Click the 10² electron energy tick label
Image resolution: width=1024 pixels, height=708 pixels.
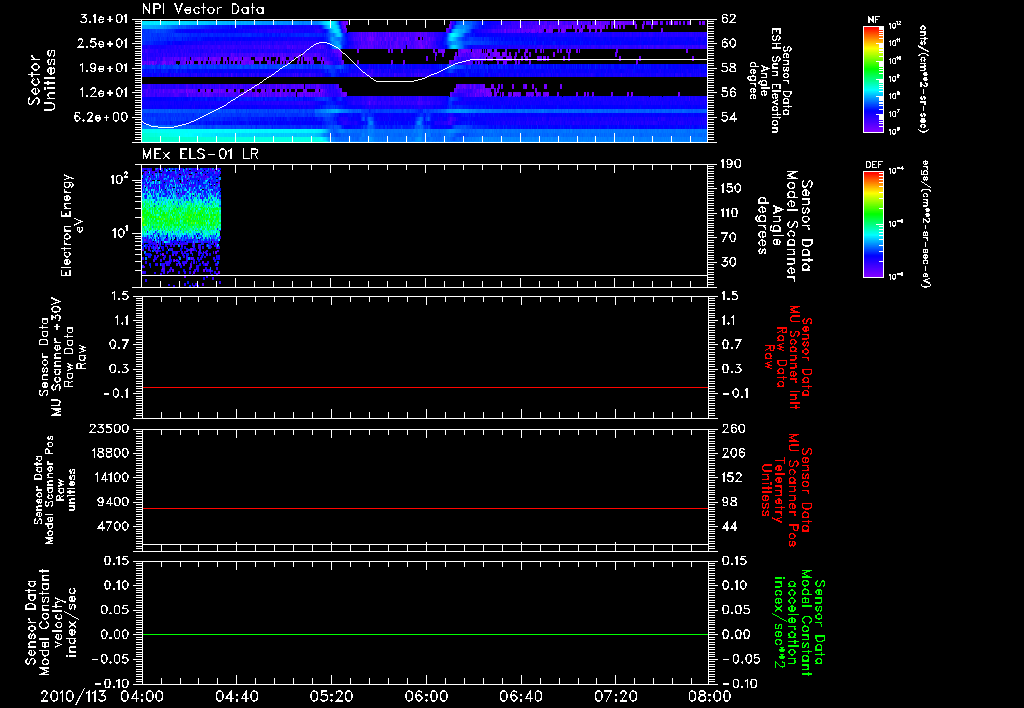[x=118, y=178]
